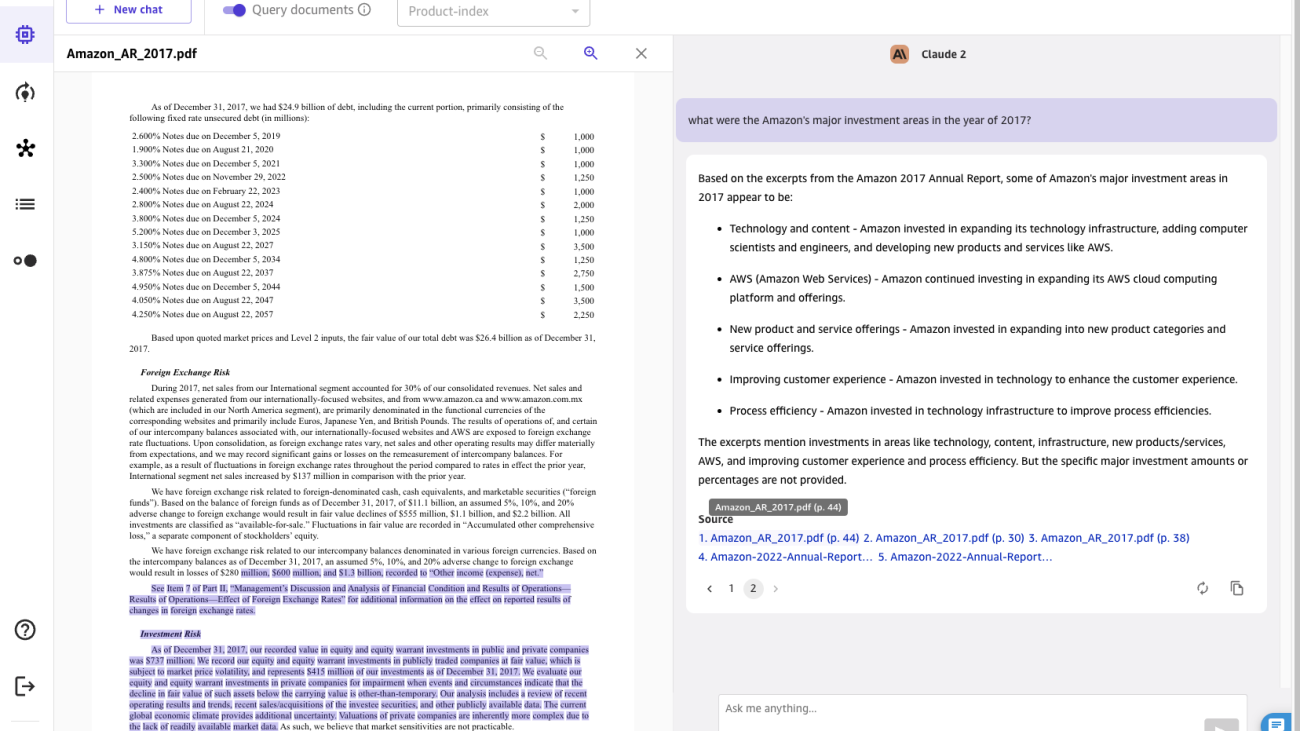Viewport: 1300px width, 731px height.
Task: Click the two-circles sidebar icon
Action: [26, 261]
